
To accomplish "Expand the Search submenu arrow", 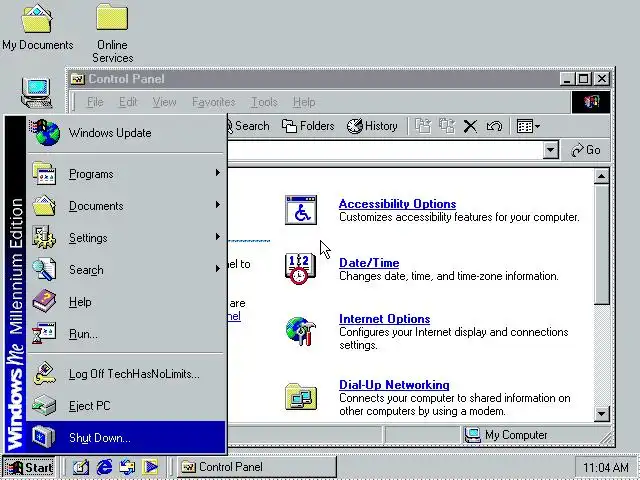I will click(x=218, y=269).
